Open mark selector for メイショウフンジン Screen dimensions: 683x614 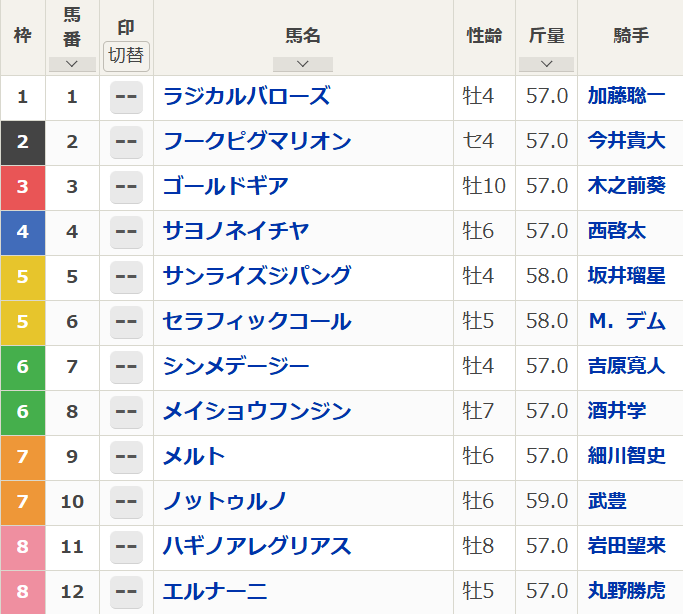tap(126, 412)
